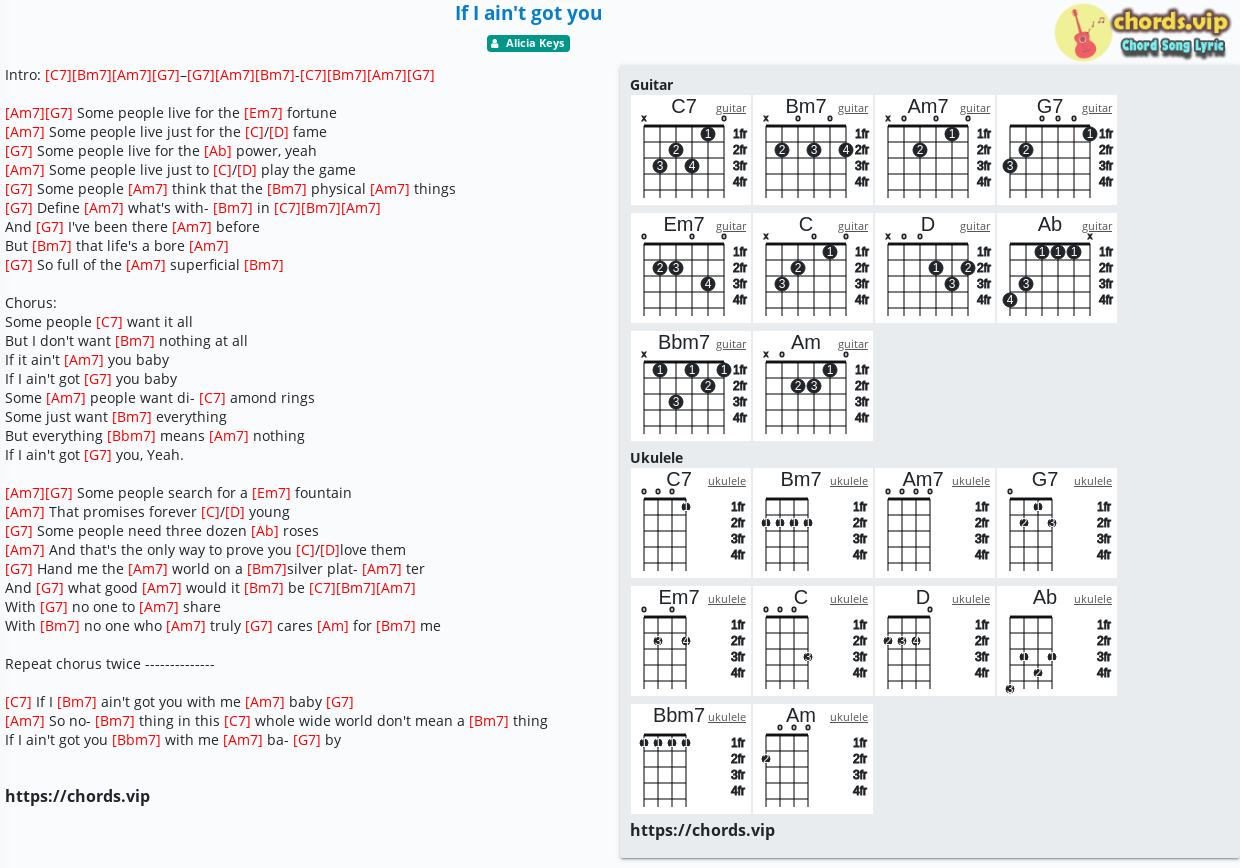This screenshot has width=1240, height=868.
Task: Select the ukulele Bm7 chord diagram
Action: 813,523
